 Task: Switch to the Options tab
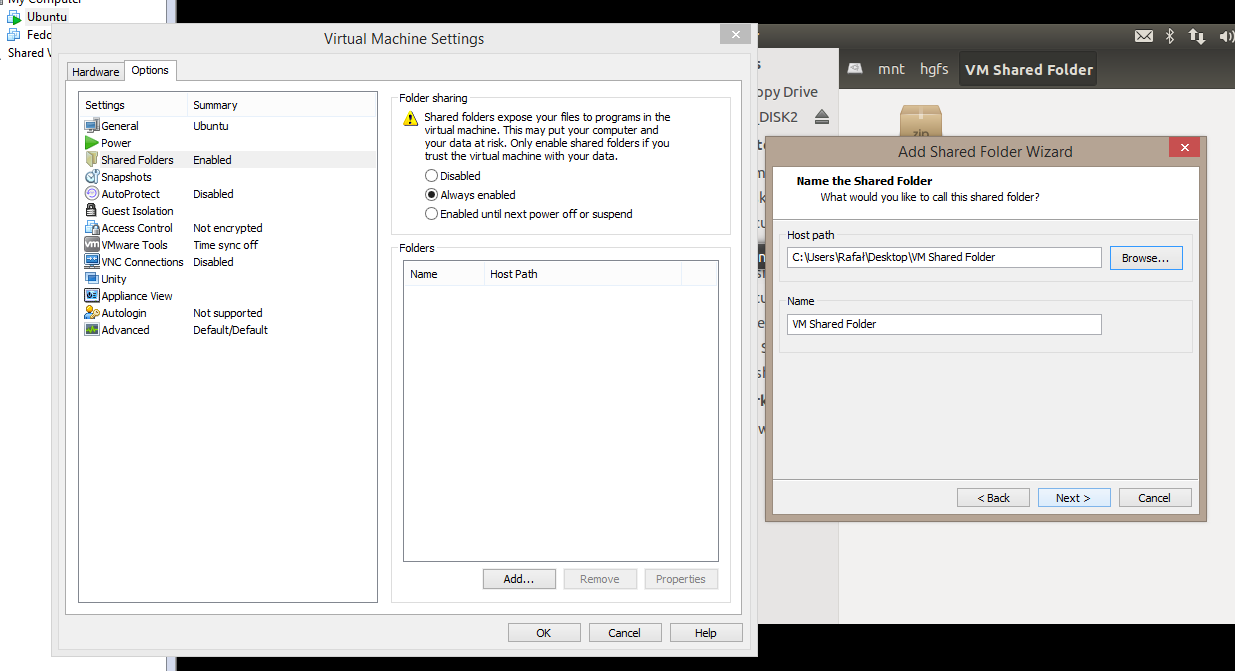[x=151, y=70]
